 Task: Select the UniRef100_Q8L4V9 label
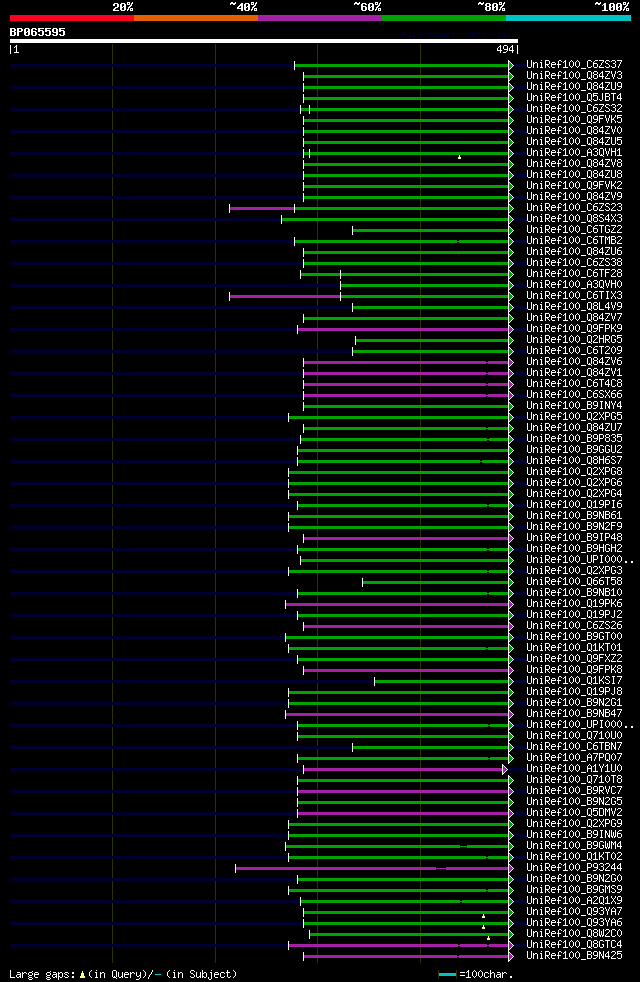click(574, 307)
